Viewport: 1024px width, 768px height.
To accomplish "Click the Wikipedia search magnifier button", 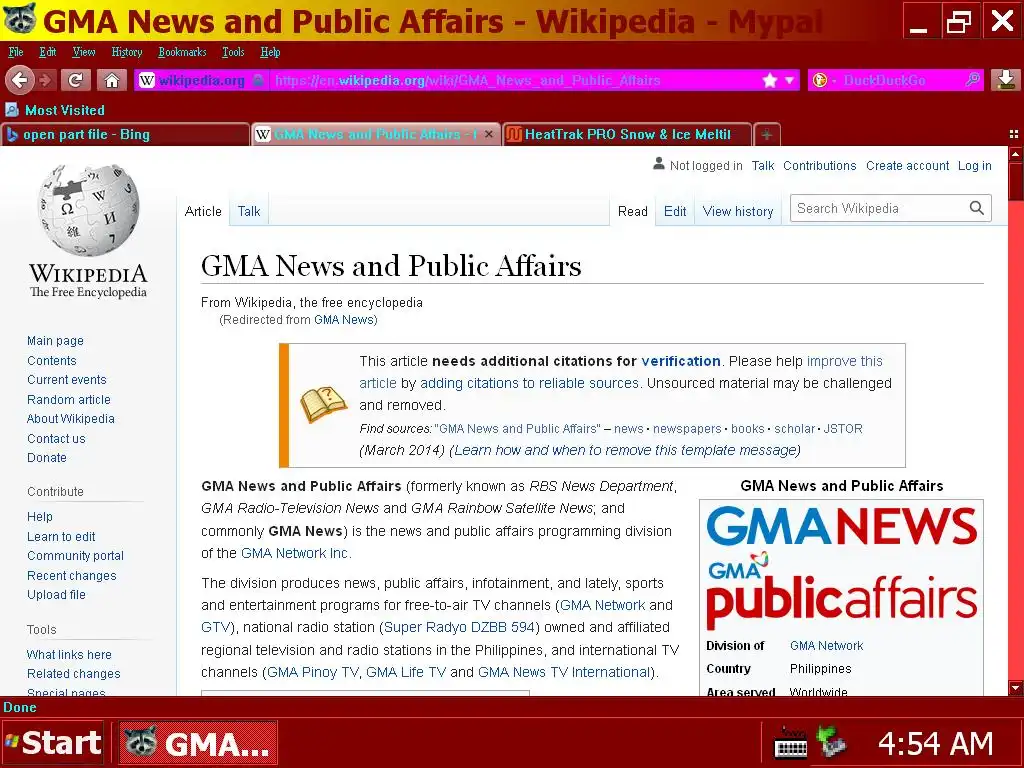I will click(976, 208).
